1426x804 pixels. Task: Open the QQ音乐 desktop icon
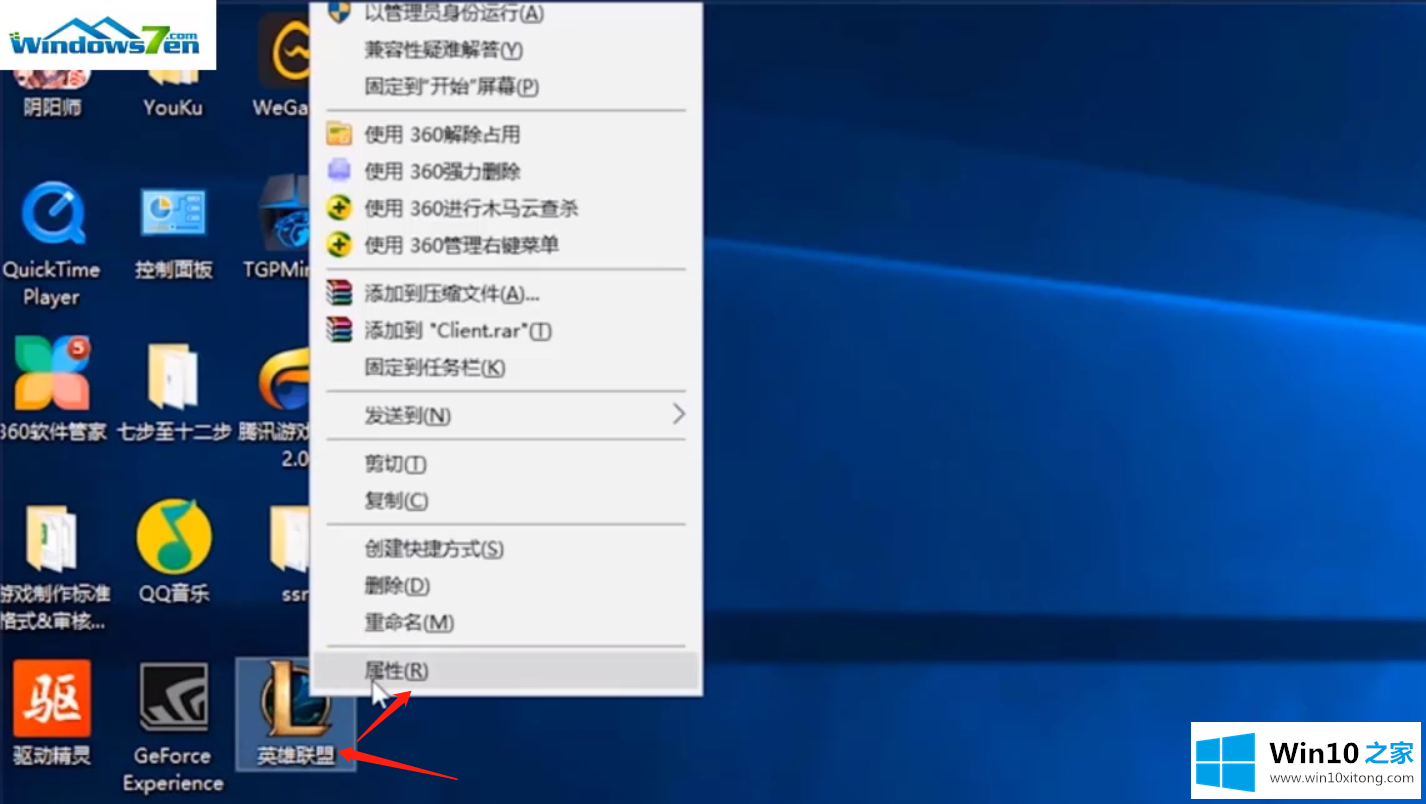(x=174, y=551)
